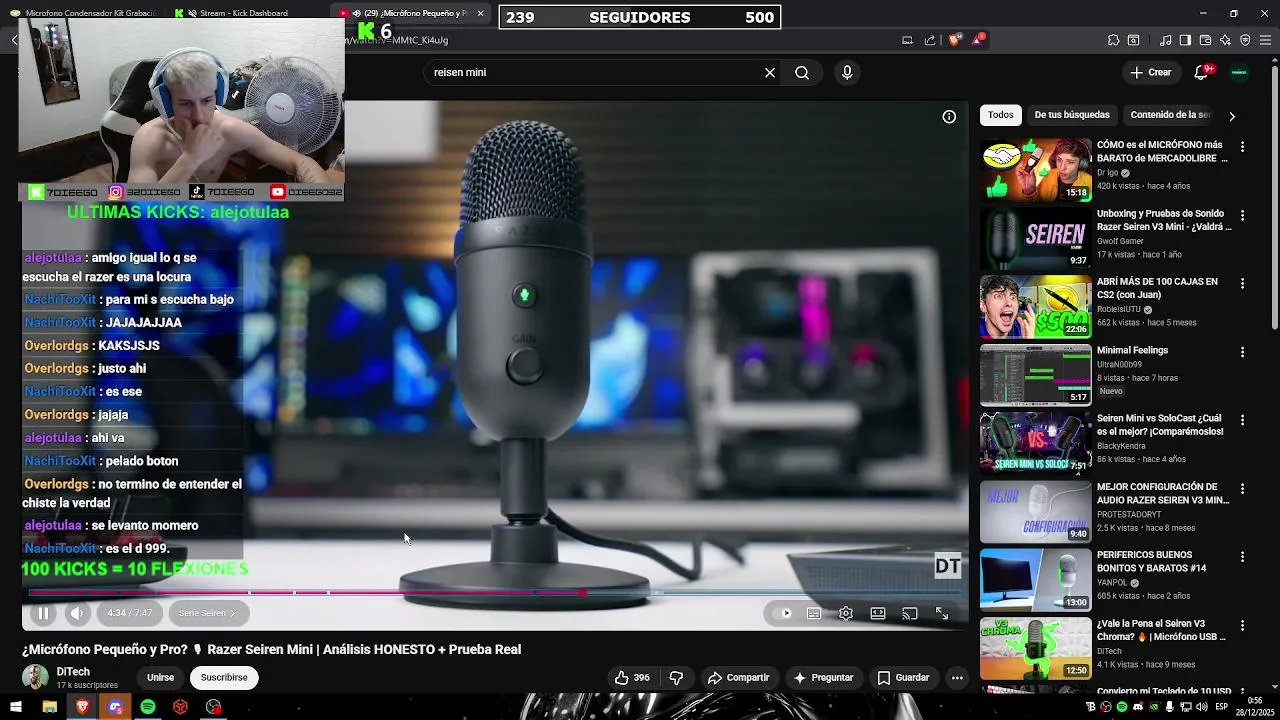Cast the video with the cast icon
Viewport: 1280px width, 720px height.
[910, 613]
